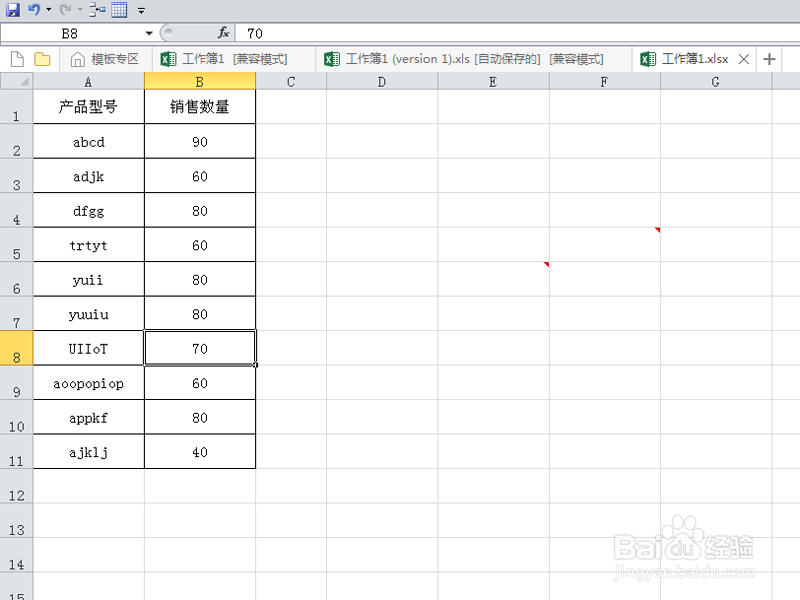Open the 模板专区 tab
The width and height of the screenshot is (800, 600).
coord(105,59)
